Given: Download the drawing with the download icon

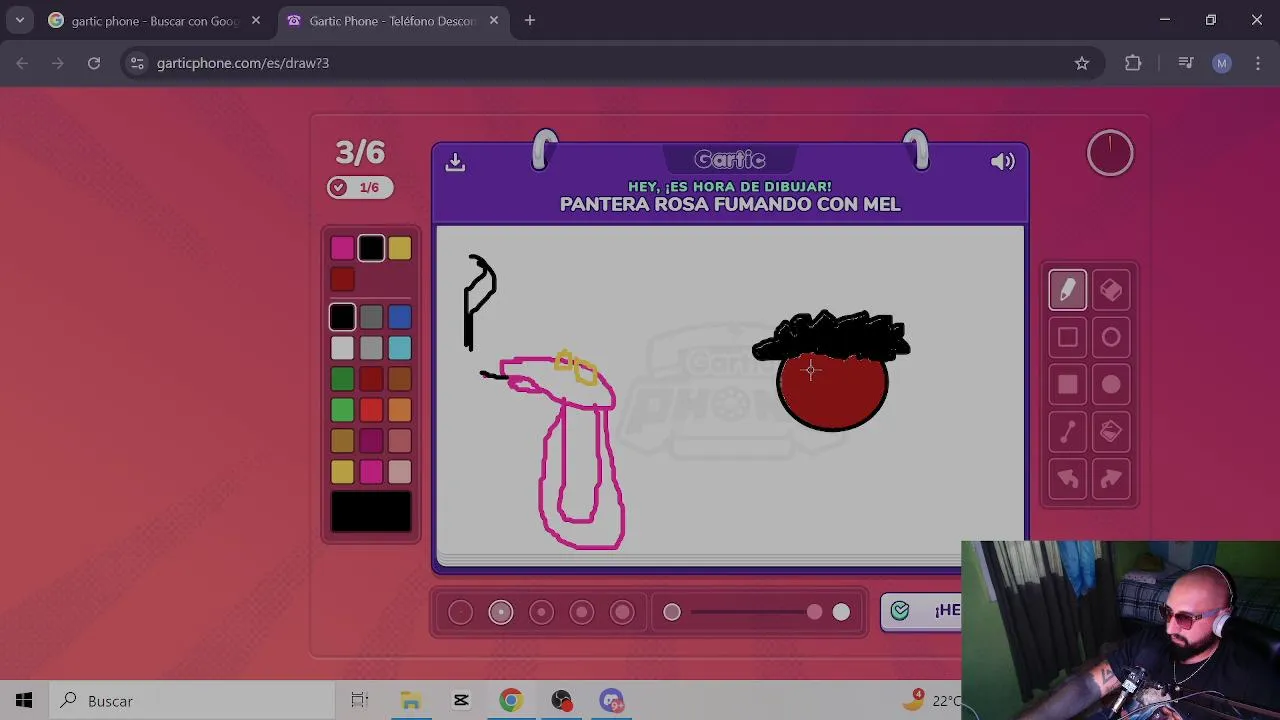Looking at the screenshot, I should point(455,162).
